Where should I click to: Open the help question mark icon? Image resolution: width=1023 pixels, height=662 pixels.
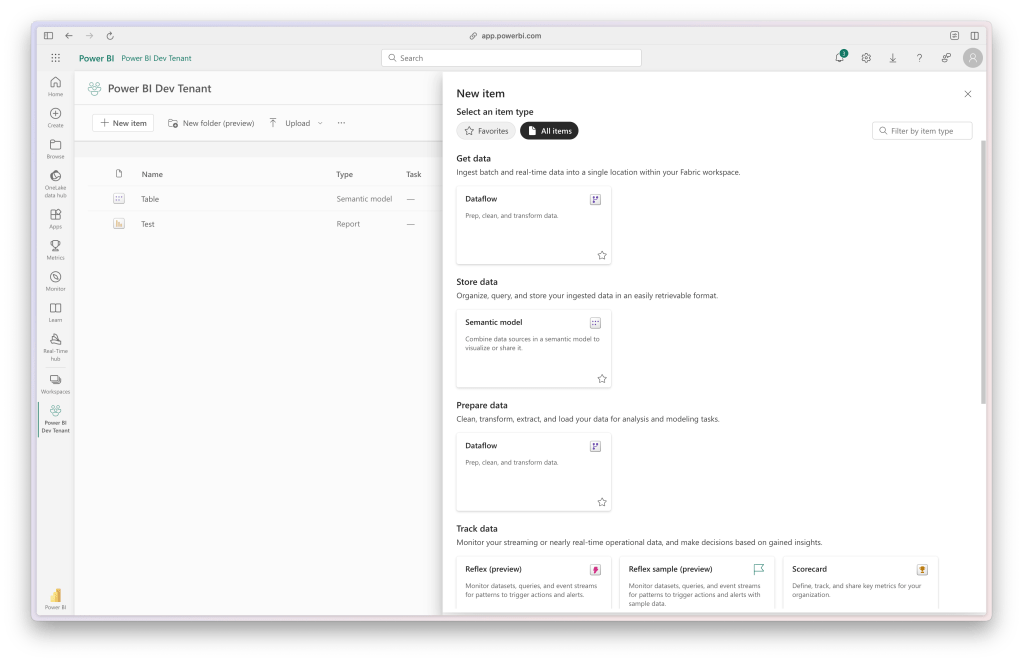click(x=919, y=58)
